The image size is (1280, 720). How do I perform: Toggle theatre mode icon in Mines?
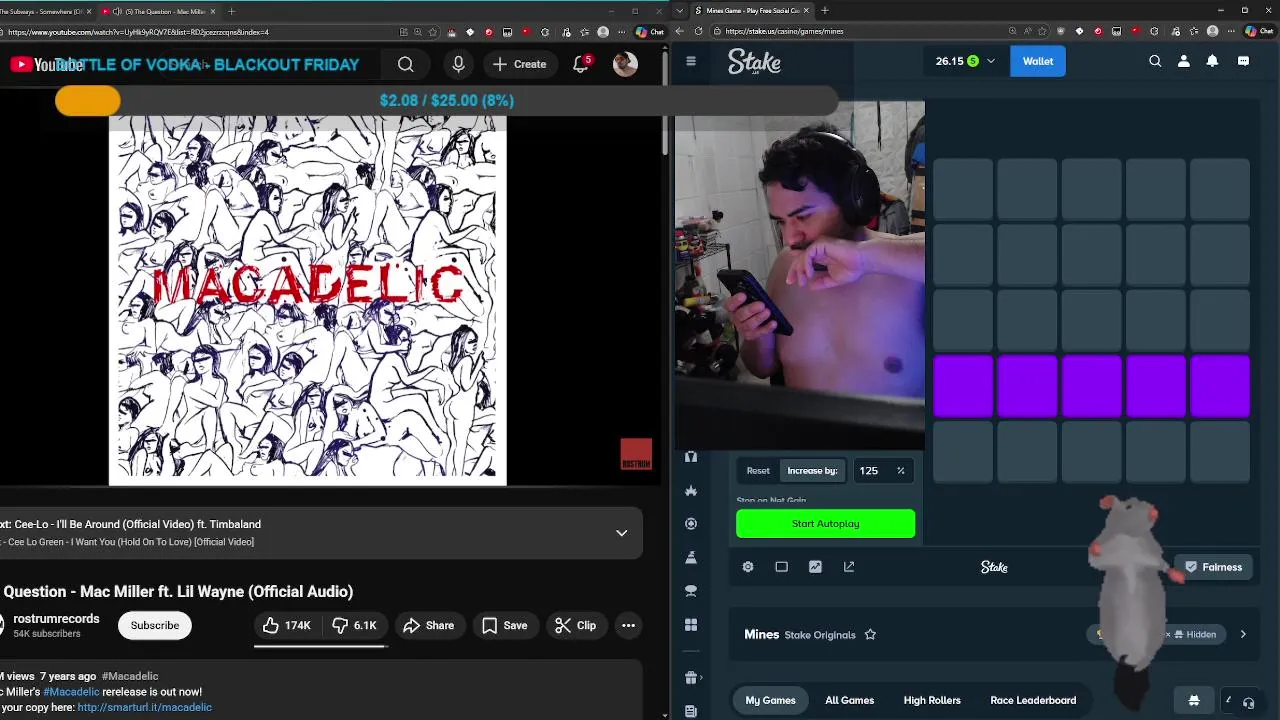click(x=782, y=567)
